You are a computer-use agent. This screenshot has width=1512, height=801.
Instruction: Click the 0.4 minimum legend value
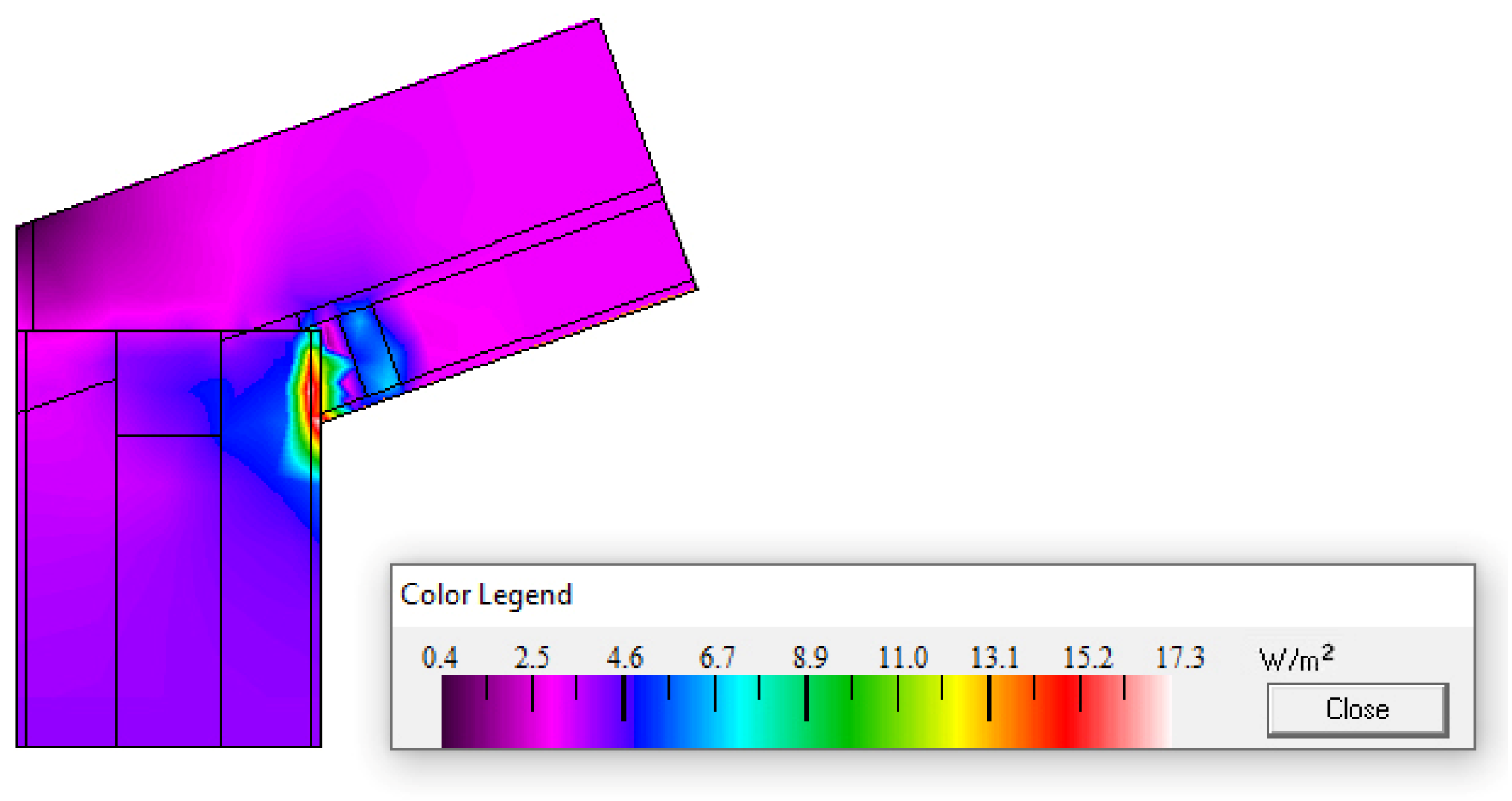440,657
